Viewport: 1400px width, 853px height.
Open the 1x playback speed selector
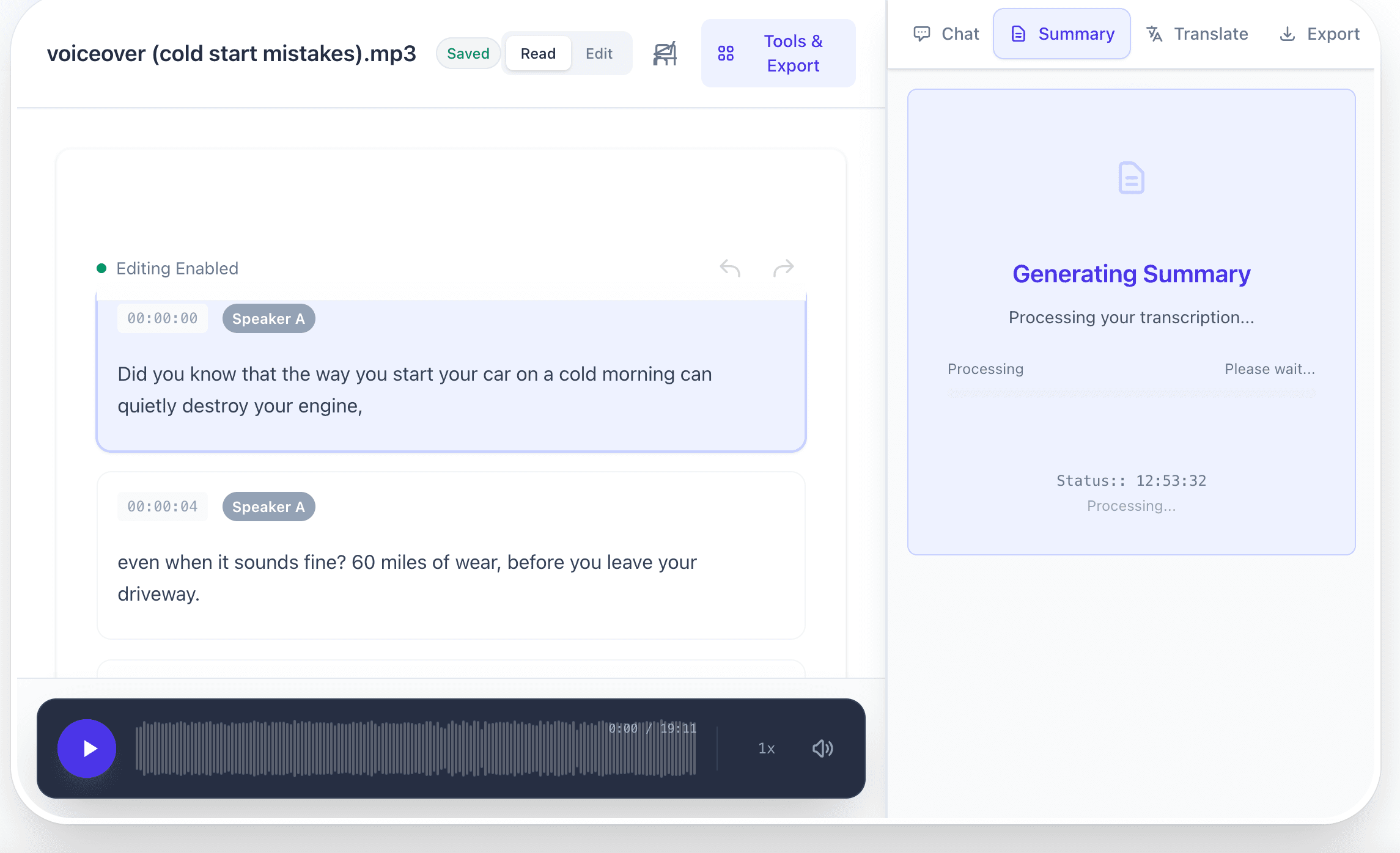coord(767,748)
